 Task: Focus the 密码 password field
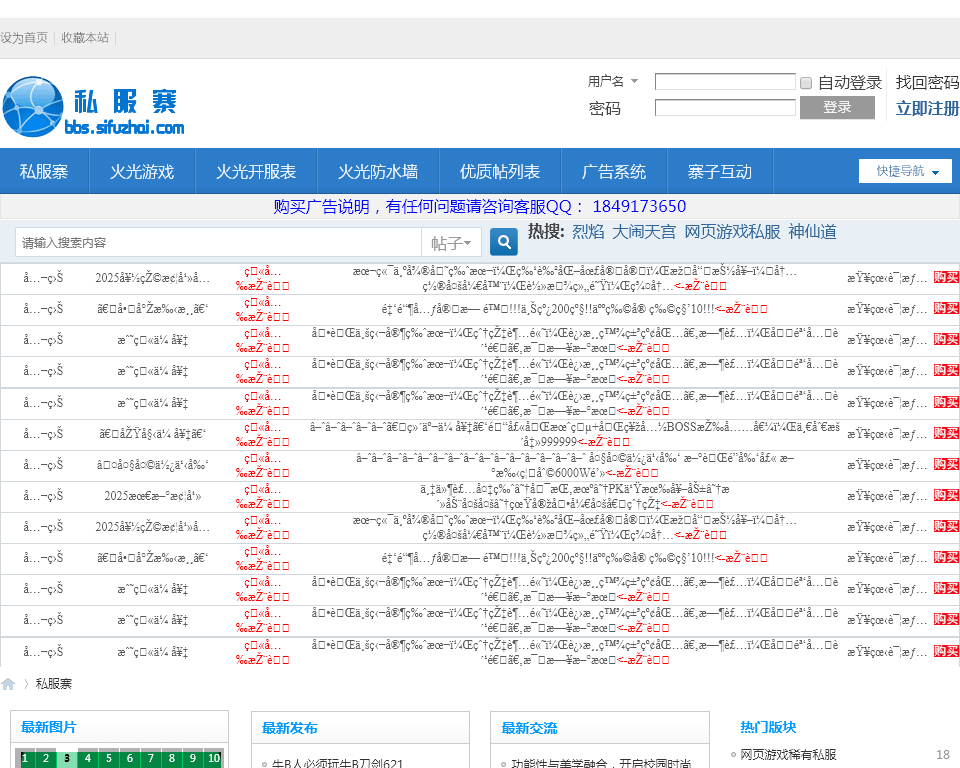click(725, 108)
